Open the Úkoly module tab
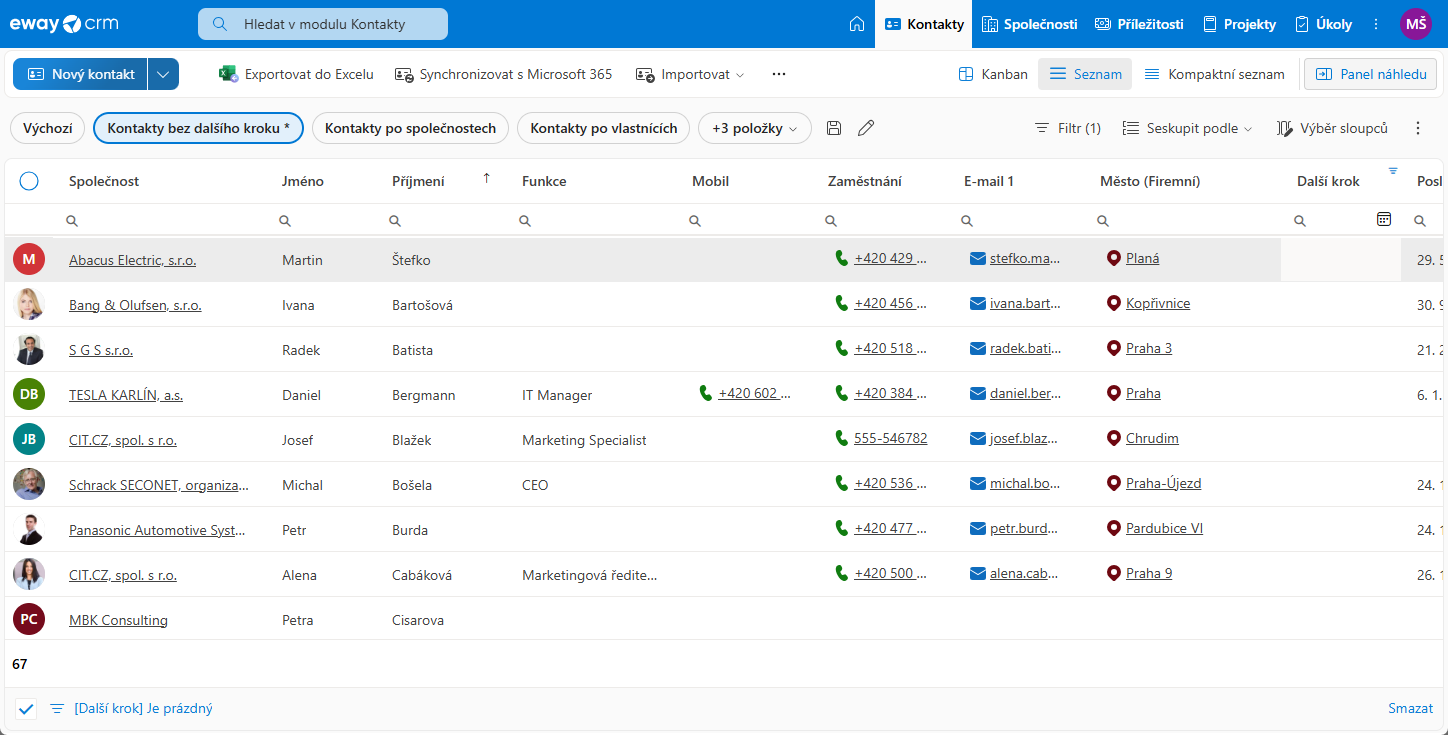This screenshot has width=1448, height=735. point(1323,24)
